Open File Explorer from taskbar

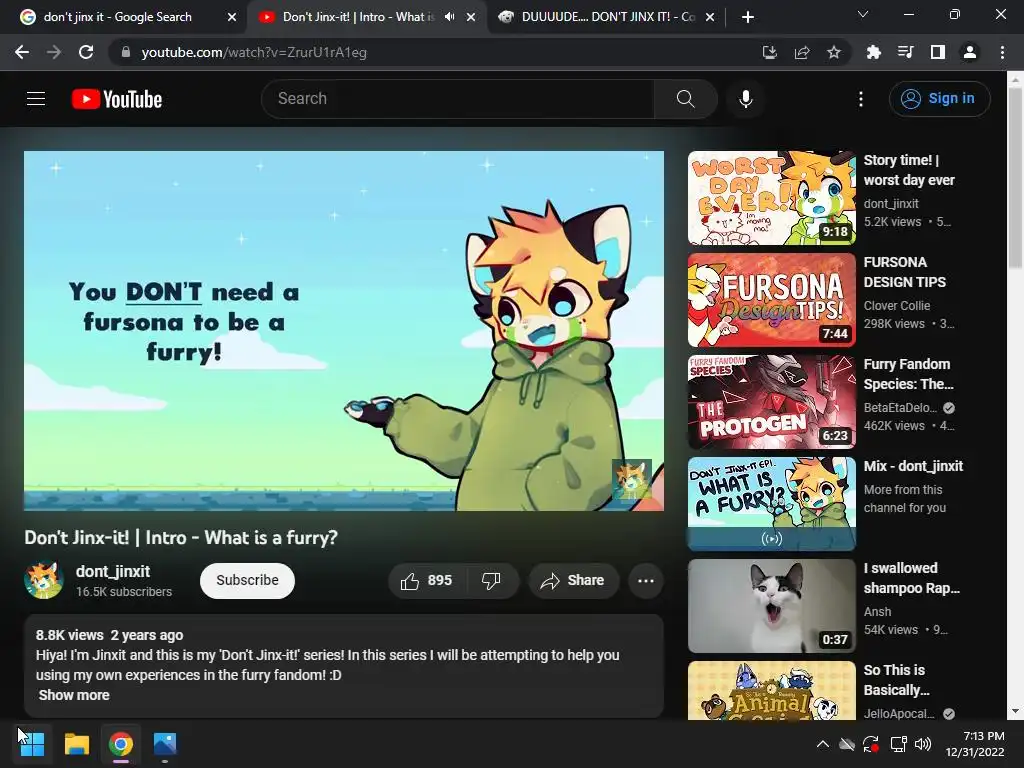tap(76, 744)
